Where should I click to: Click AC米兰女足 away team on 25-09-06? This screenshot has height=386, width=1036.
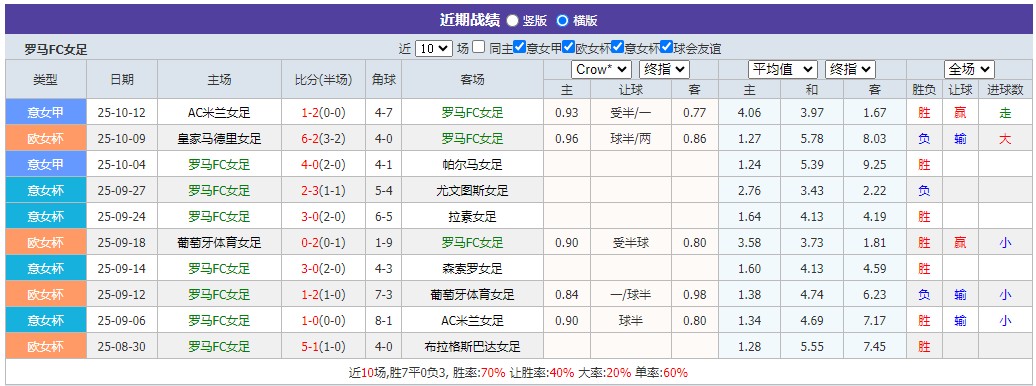point(472,321)
